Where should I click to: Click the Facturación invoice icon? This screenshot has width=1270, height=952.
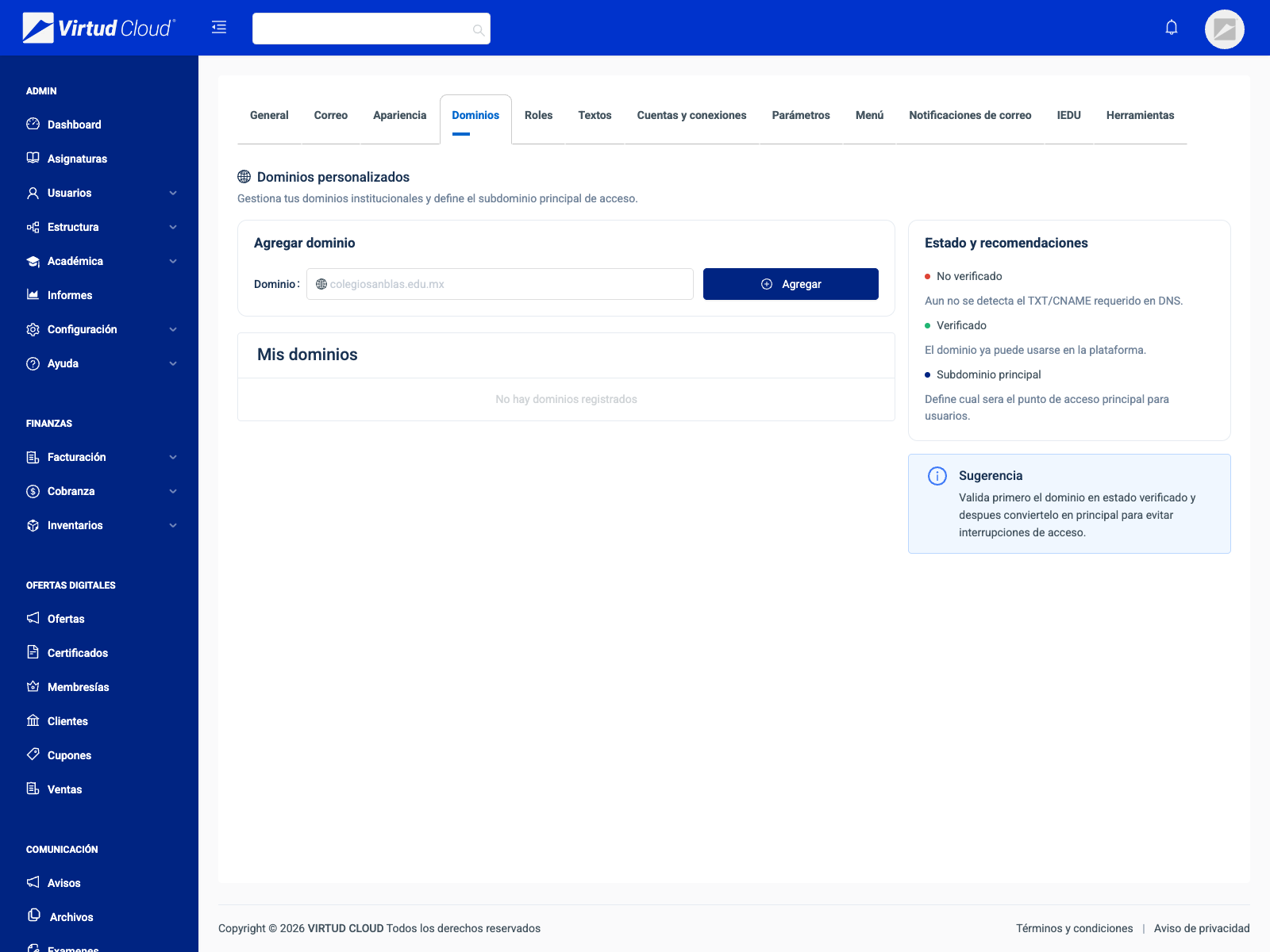pos(33,457)
